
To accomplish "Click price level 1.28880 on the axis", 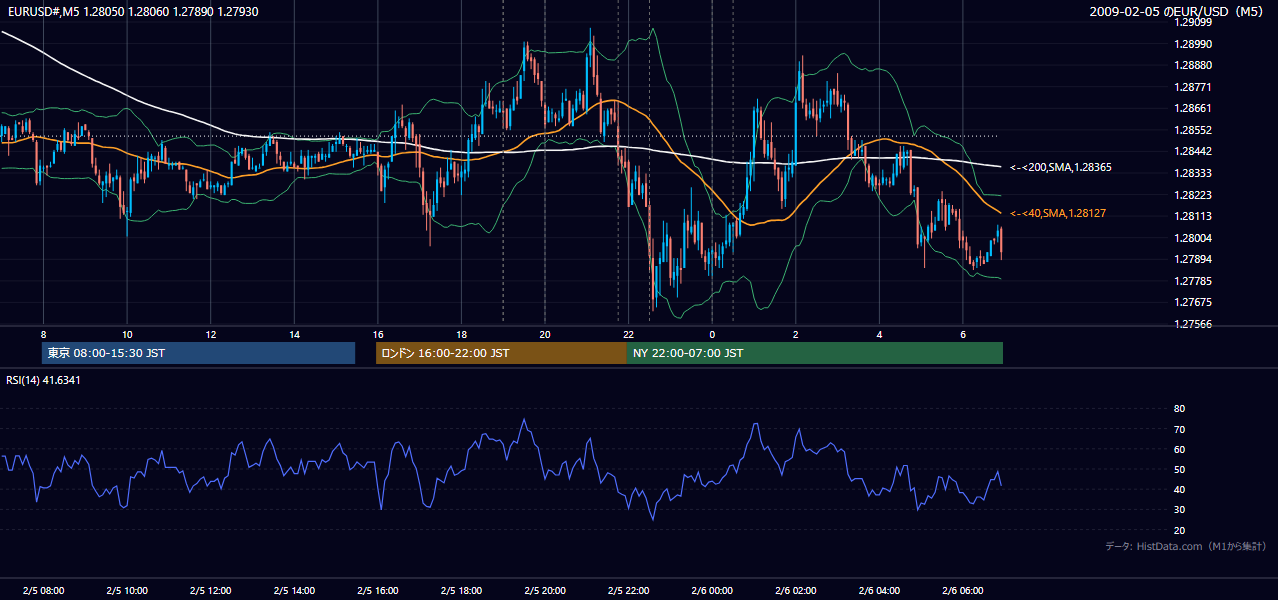I will point(1192,66).
